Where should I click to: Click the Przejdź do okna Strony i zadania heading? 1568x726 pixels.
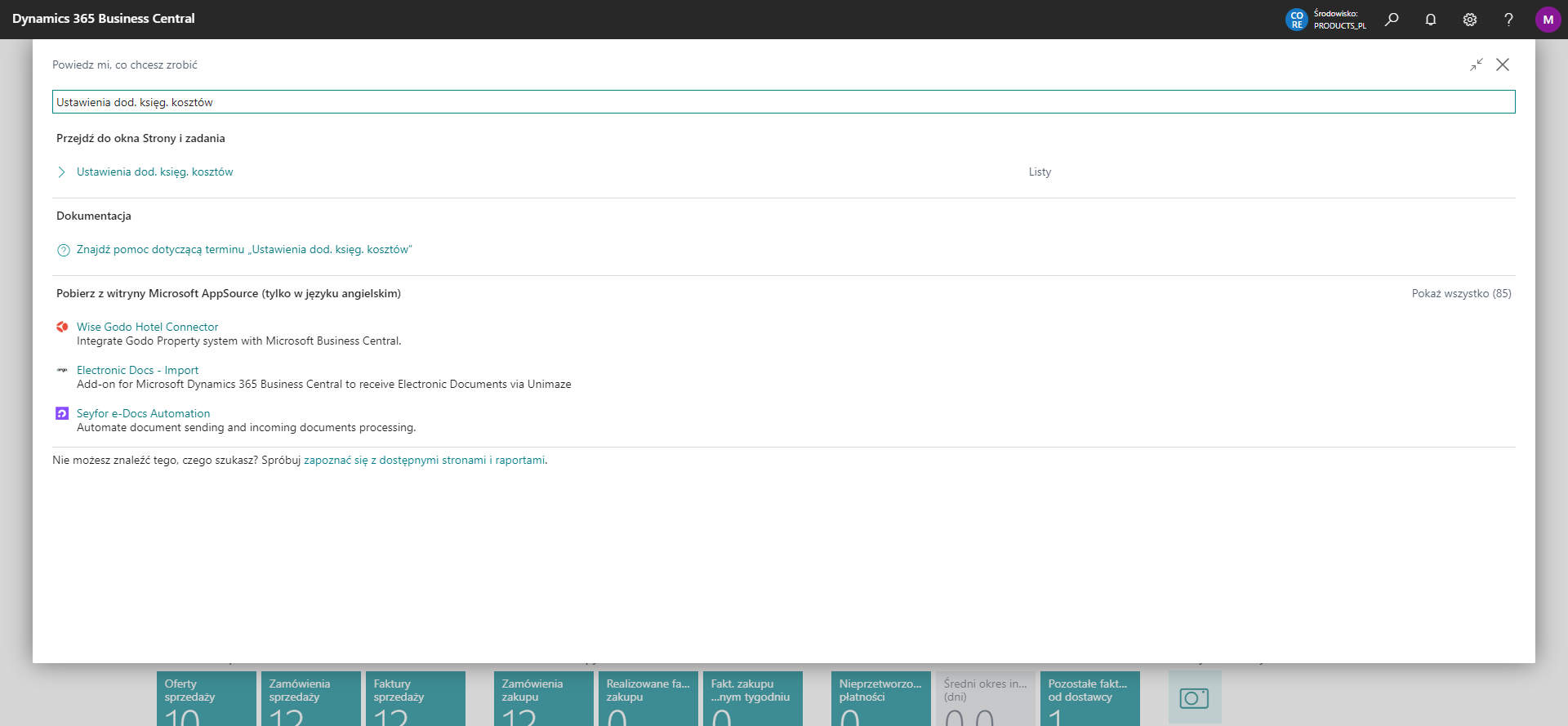[x=140, y=139]
